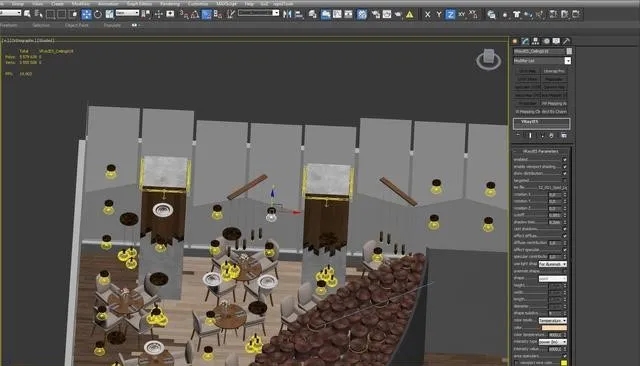Click the Use Pivot Point Center icon
The image size is (640, 366).
click(x=146, y=14)
